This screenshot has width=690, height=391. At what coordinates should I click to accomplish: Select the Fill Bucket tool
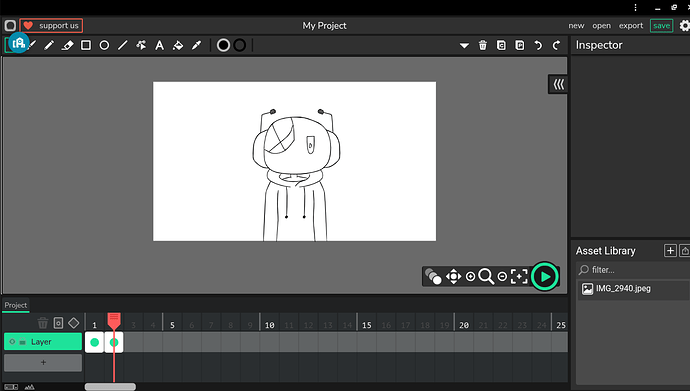(178, 45)
